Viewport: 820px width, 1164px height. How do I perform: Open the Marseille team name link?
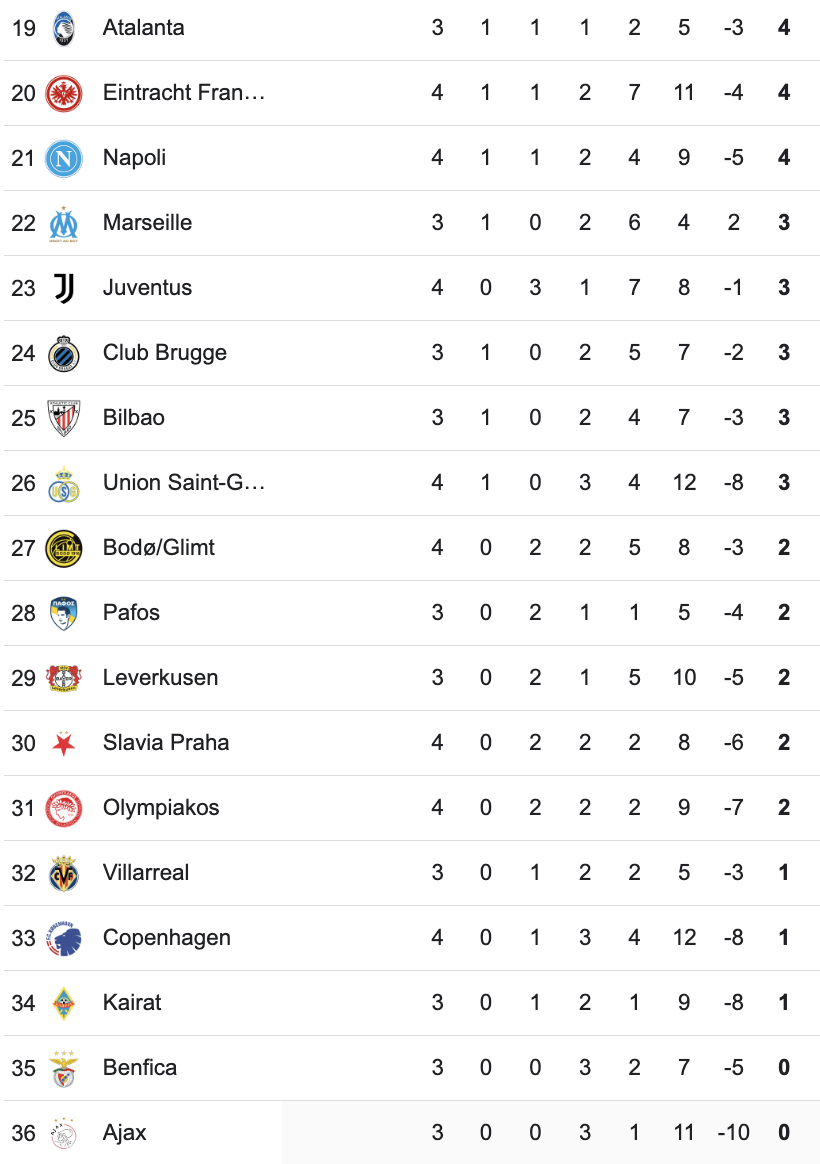click(x=147, y=223)
